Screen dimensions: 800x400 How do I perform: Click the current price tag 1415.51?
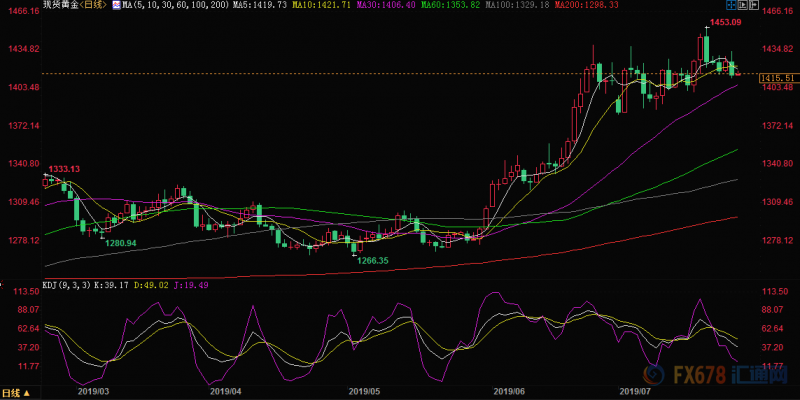click(x=778, y=78)
